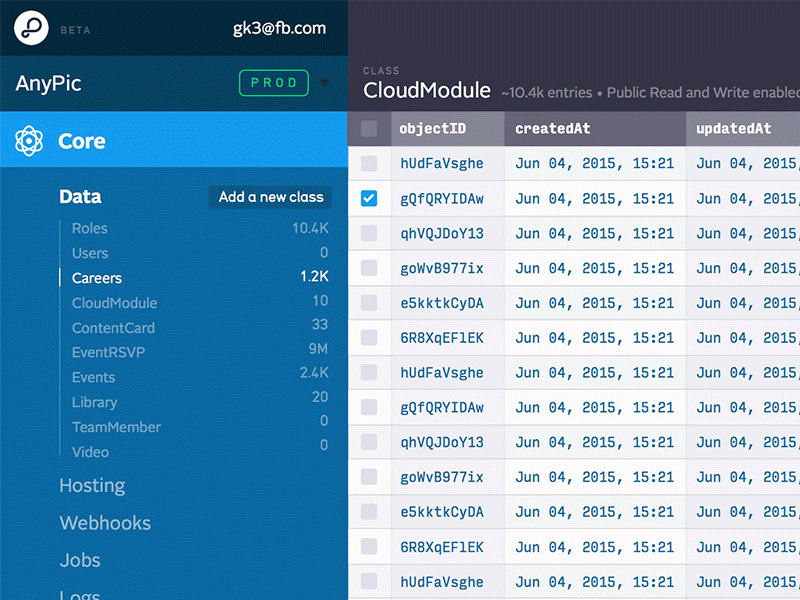This screenshot has height=600, width=800.
Task: Click the 2.4K count beside Events
Action: pyautogui.click(x=314, y=372)
